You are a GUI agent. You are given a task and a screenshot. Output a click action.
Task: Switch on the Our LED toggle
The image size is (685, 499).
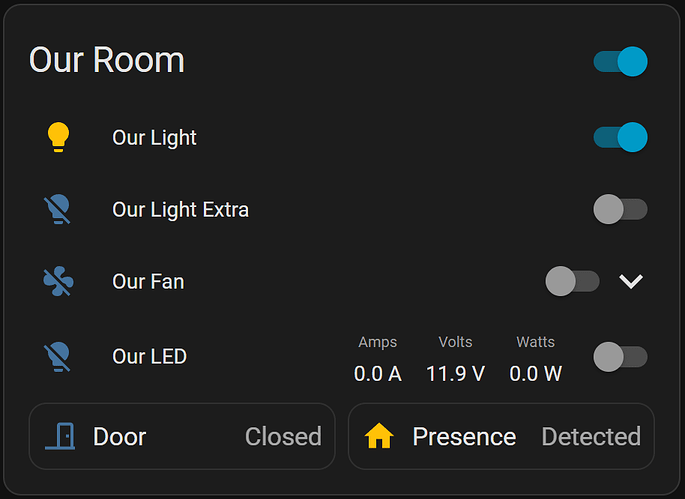620,356
